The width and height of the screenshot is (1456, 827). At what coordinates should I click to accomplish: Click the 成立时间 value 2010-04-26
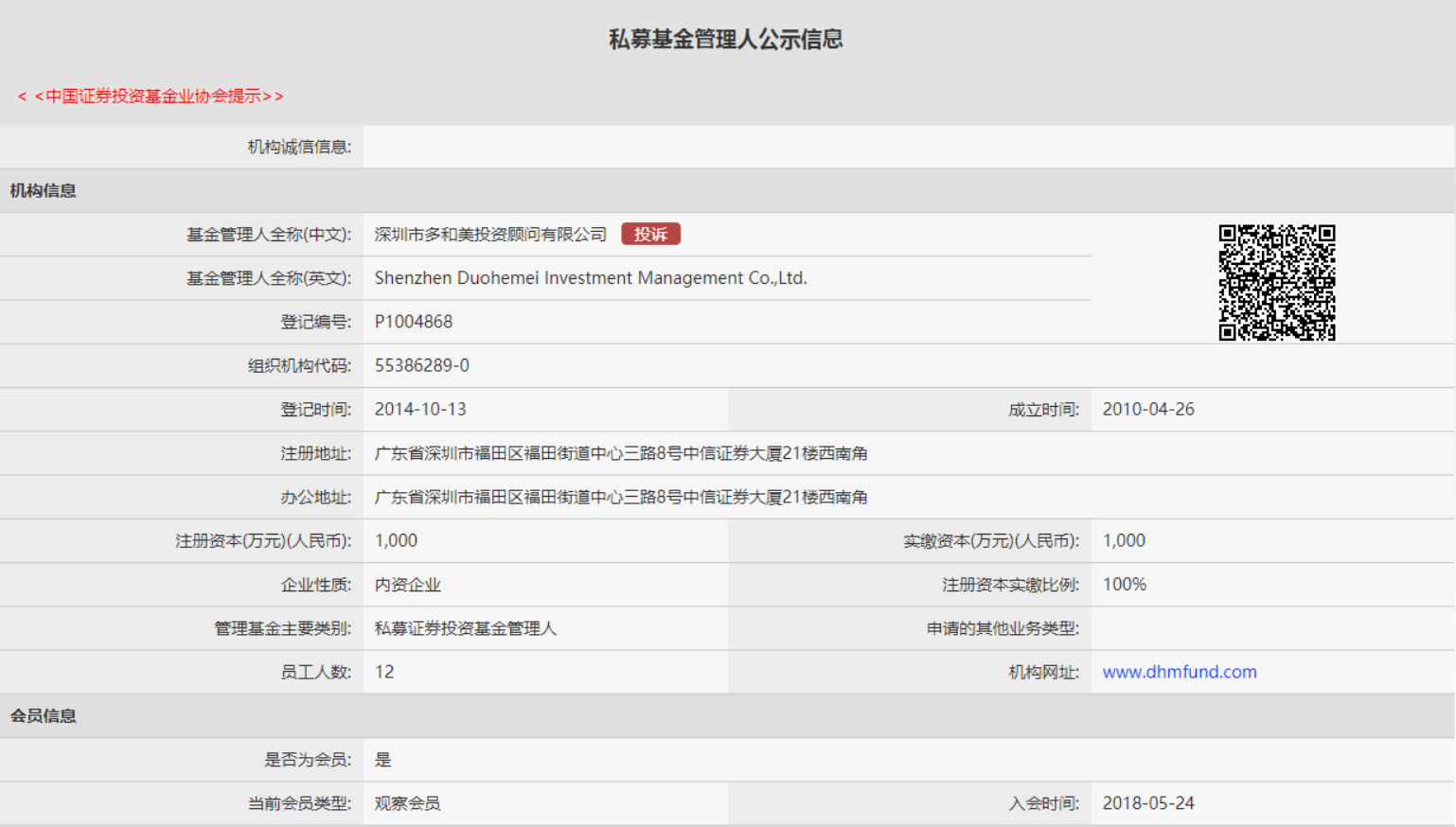1148,409
